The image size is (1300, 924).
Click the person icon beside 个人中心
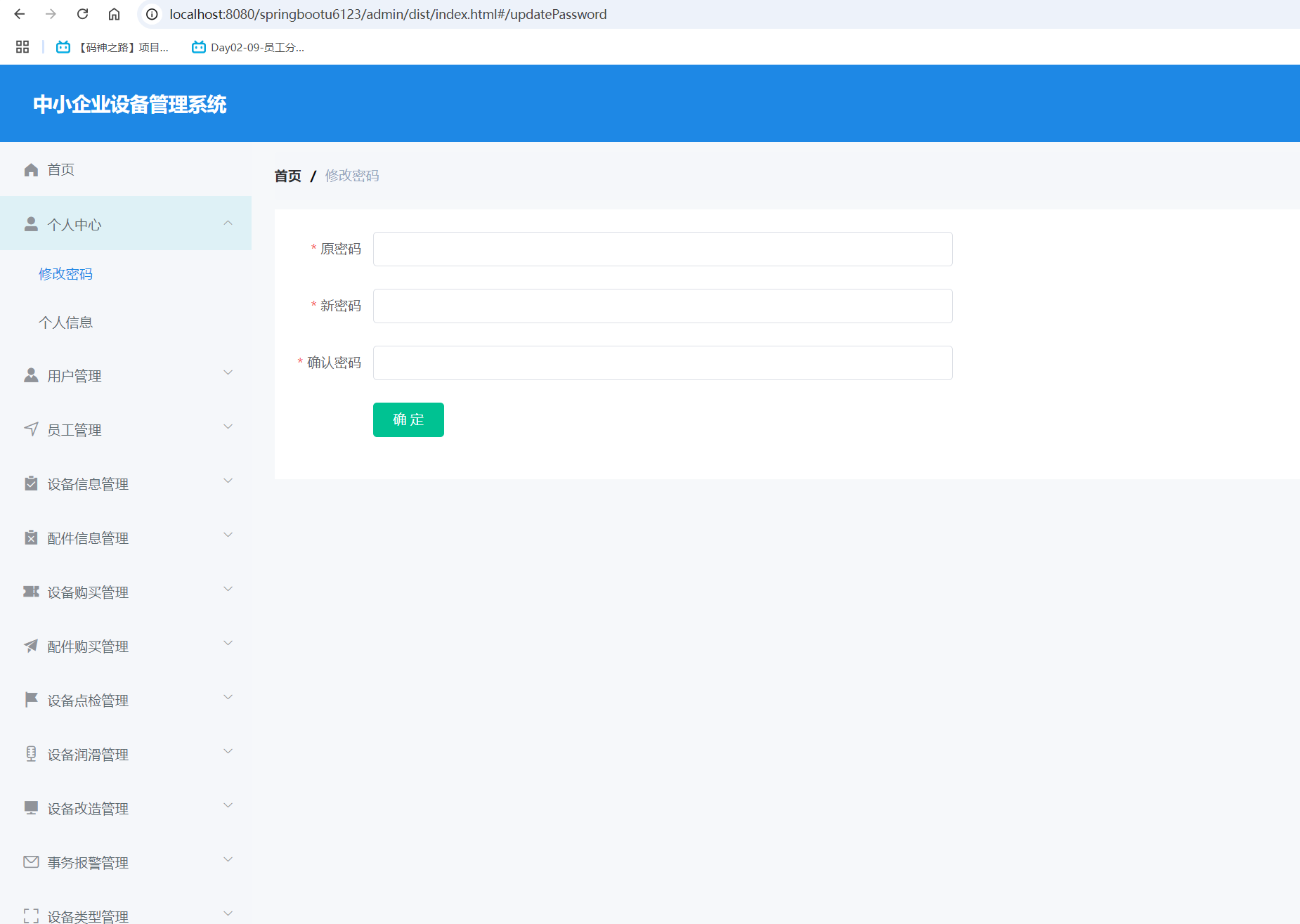coord(31,224)
